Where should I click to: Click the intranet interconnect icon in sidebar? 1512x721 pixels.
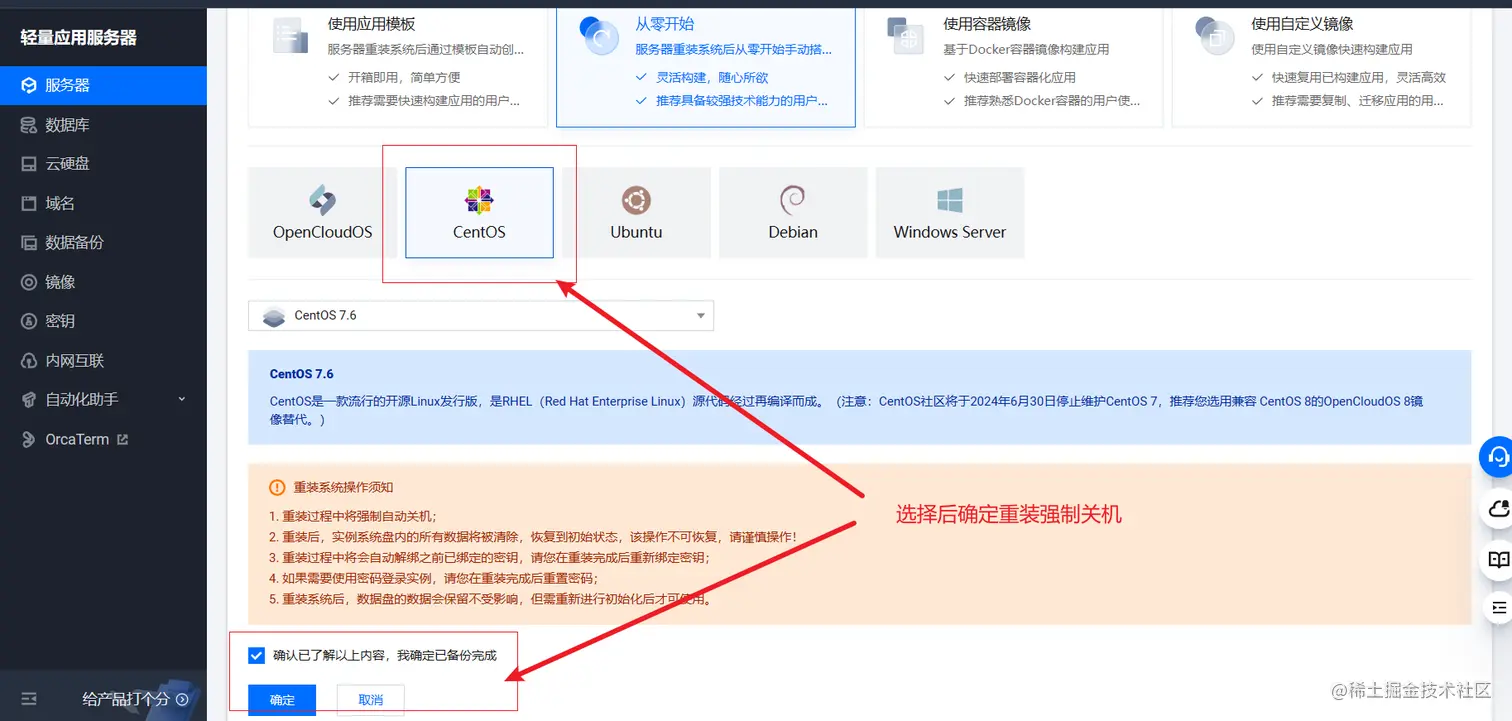pyautogui.click(x=29, y=360)
